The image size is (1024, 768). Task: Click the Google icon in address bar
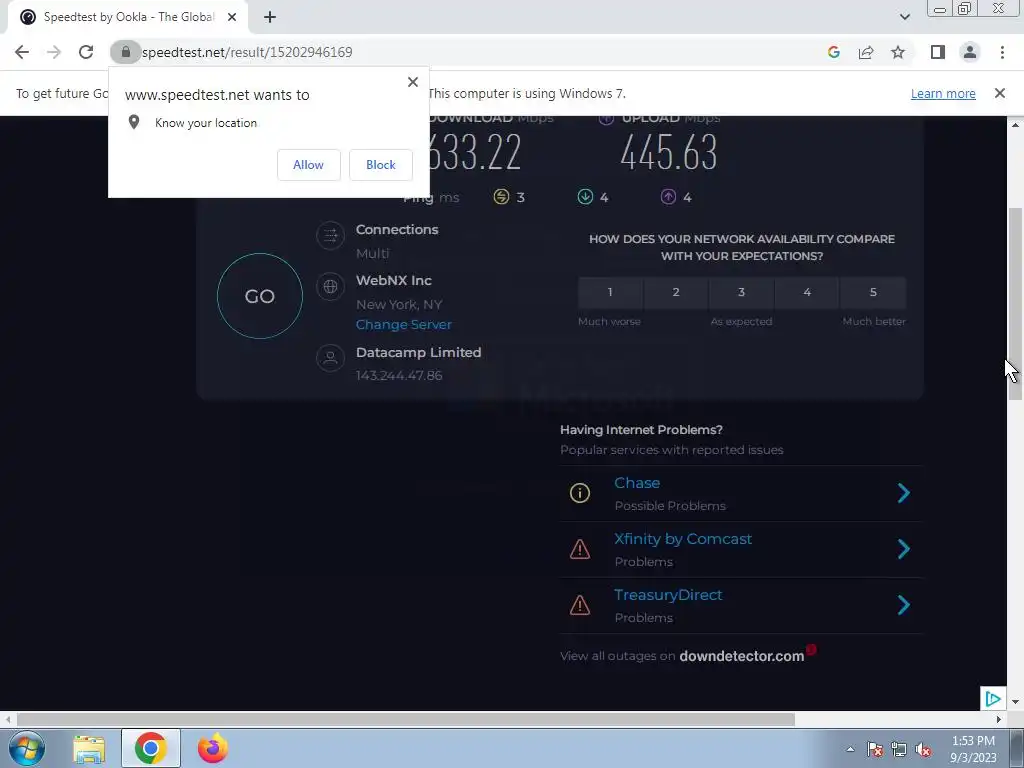[x=833, y=52]
